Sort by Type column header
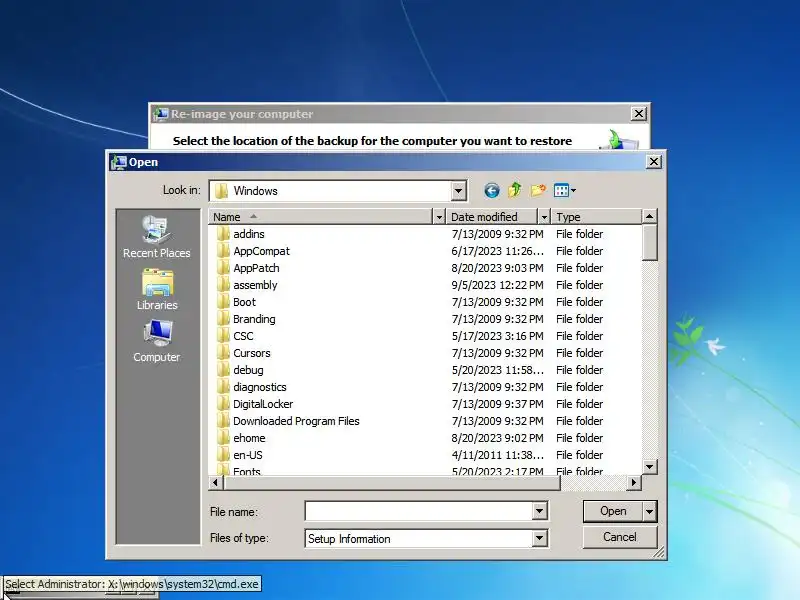The image size is (800, 600). (596, 217)
